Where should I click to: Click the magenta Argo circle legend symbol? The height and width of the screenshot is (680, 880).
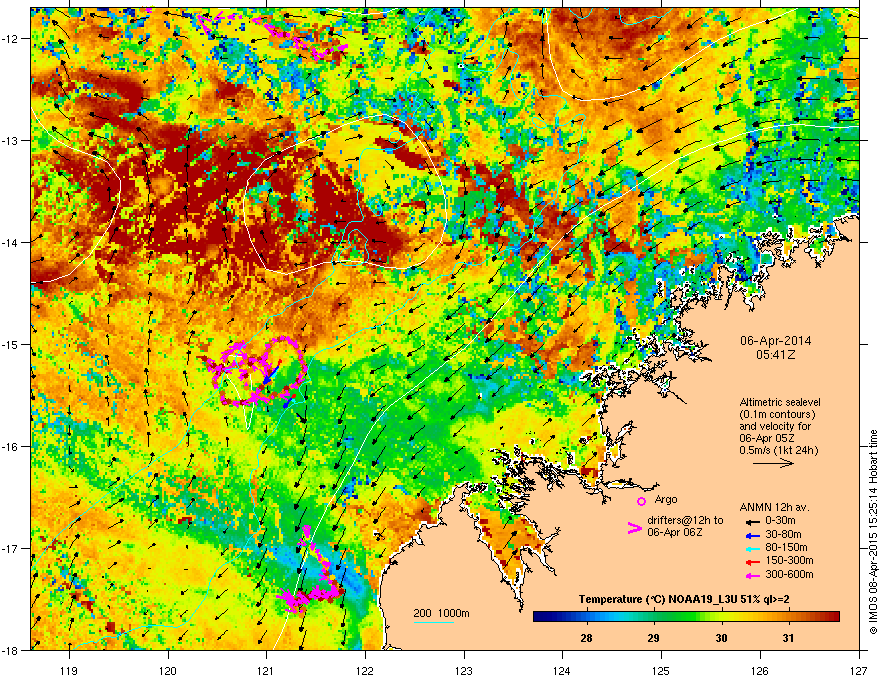point(641,501)
